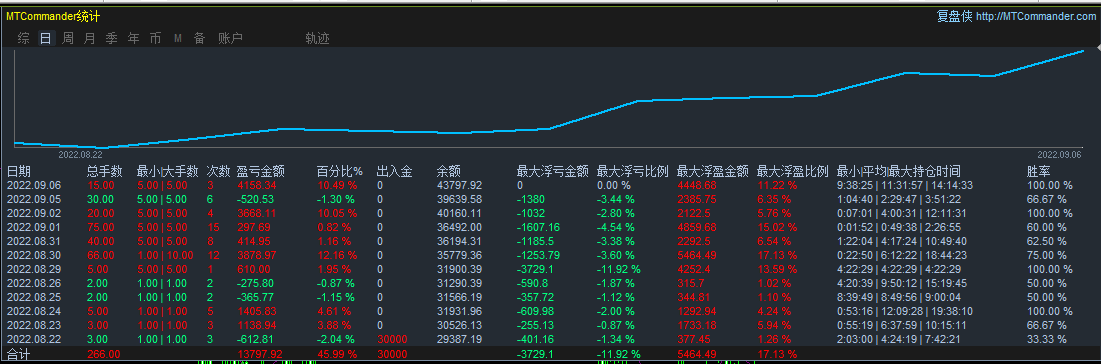Click the 日期 column header

point(19,171)
